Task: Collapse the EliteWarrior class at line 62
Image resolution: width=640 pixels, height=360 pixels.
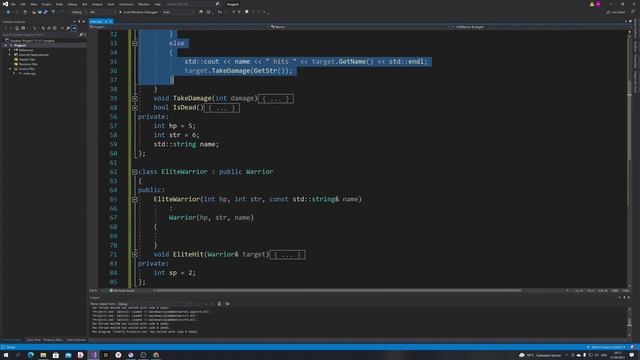Action: 135,172
